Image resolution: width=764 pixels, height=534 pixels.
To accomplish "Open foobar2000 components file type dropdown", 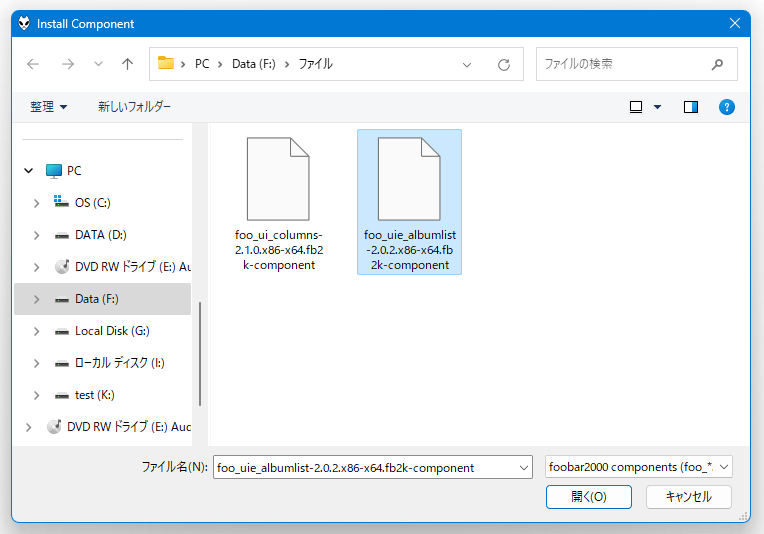I will [638, 467].
